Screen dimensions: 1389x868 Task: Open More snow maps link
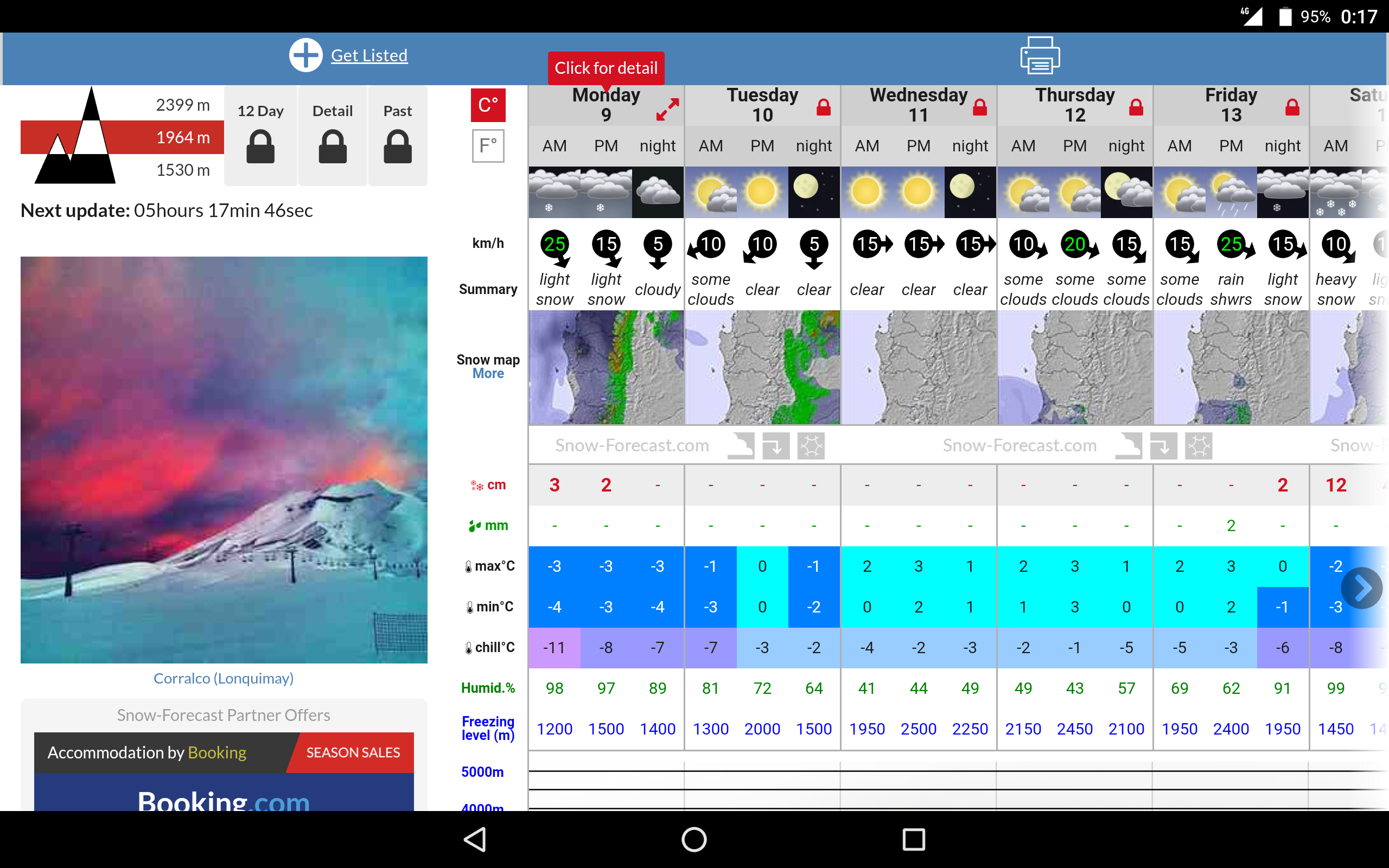488,374
